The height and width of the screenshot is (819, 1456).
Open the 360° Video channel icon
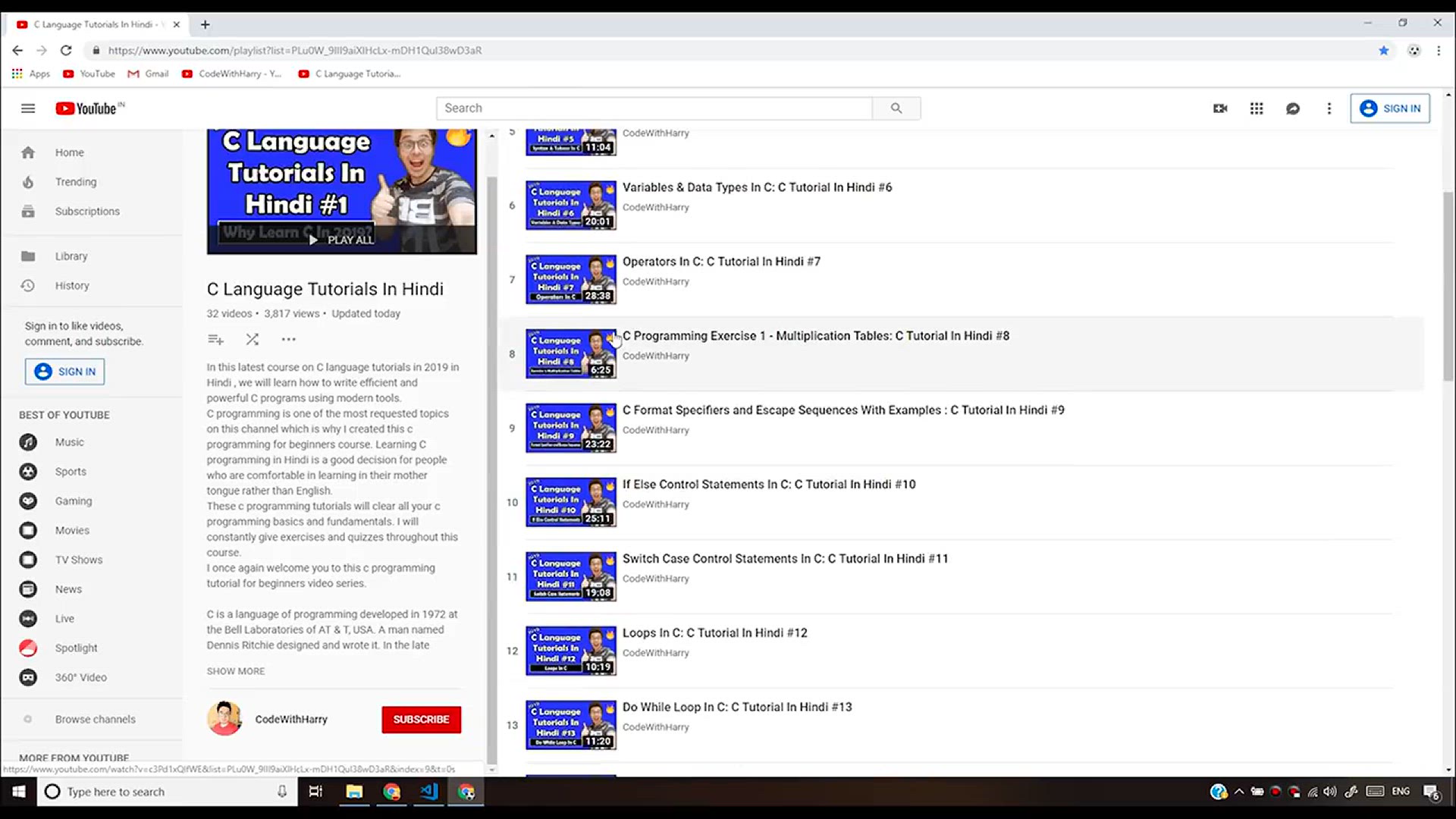28,677
